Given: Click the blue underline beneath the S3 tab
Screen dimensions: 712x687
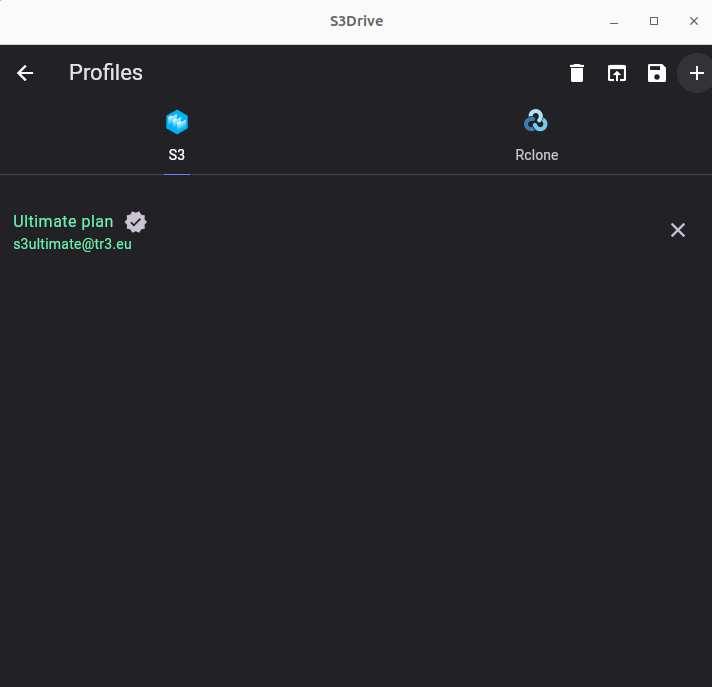Looking at the screenshot, I should point(177,174).
